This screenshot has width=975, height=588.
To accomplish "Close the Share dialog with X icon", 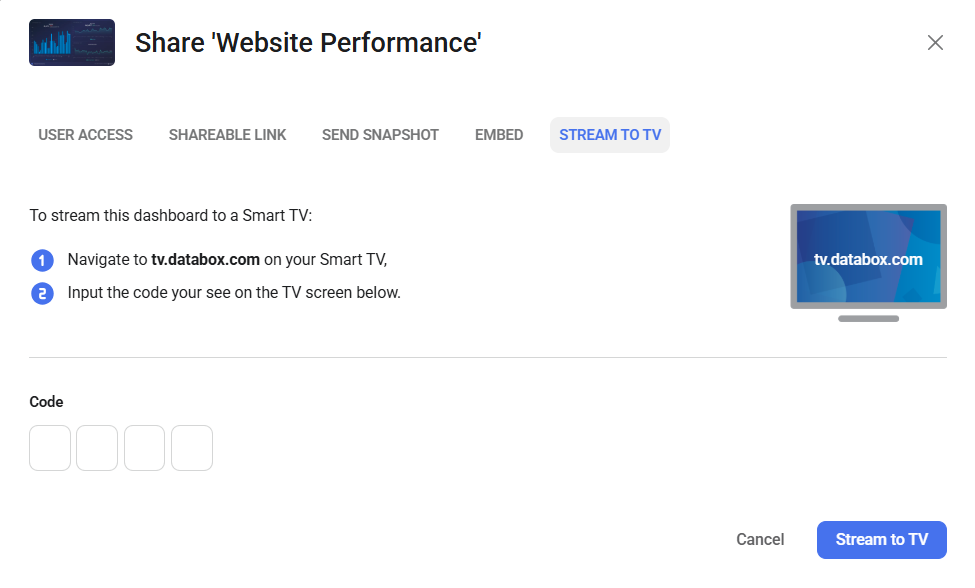I will coord(935,43).
